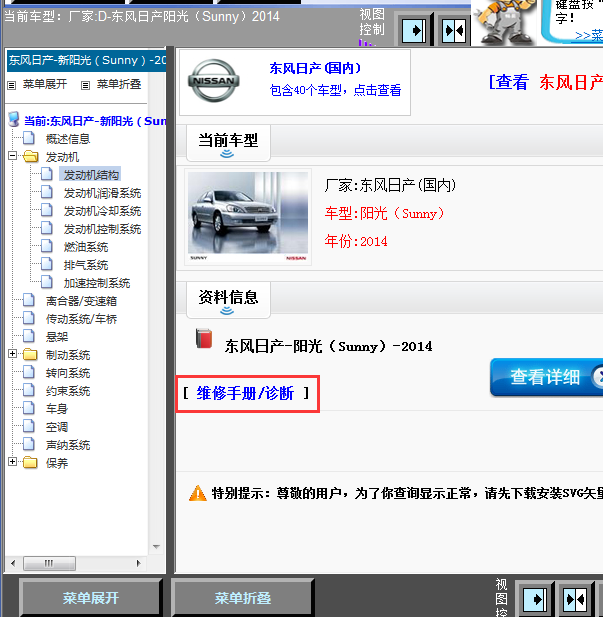Image resolution: width=603 pixels, height=617 pixels.
Task: Select 车身 in the tree
Action: 57,409
